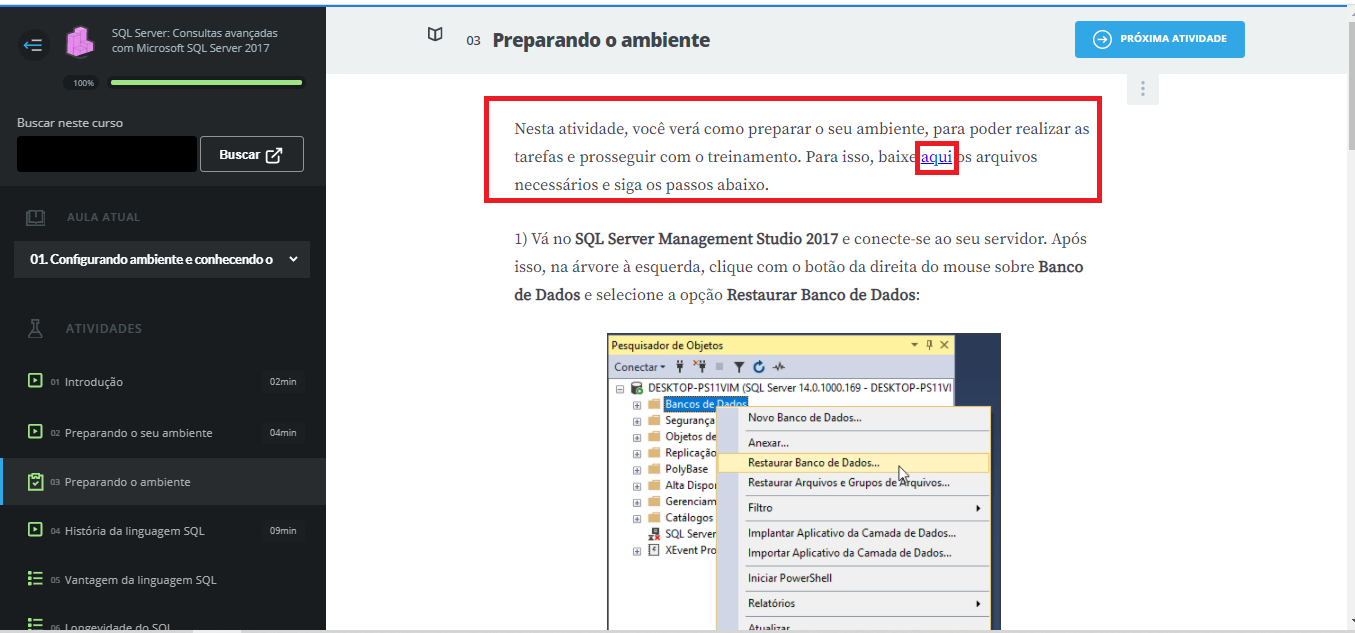Screen dimensions: 1355x633
Task: Click the book icon beside activity title
Action: tap(434, 35)
